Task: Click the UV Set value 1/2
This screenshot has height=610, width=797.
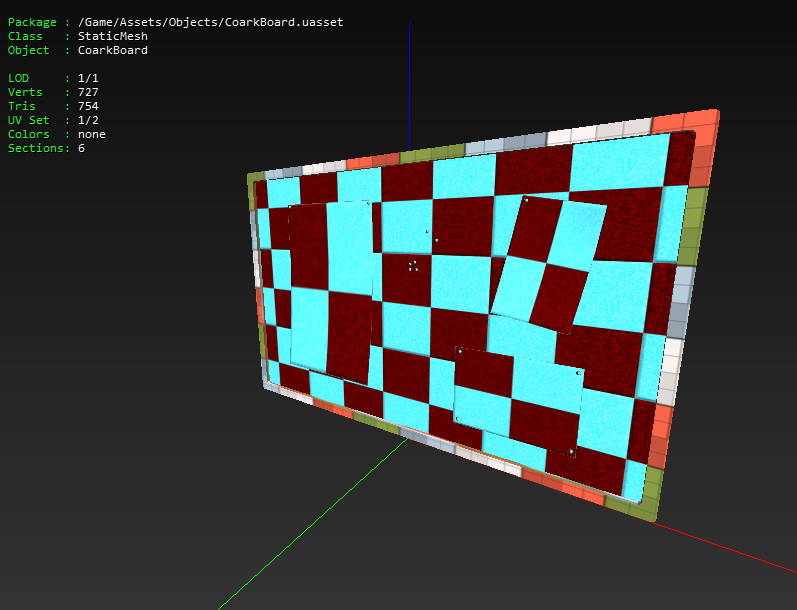Action: [x=88, y=120]
